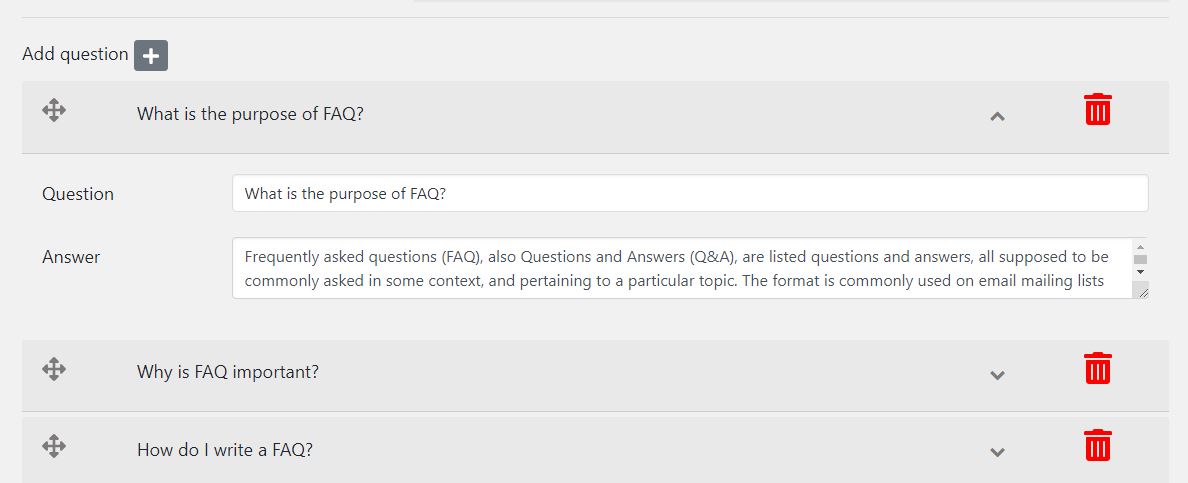Viewport: 1188px width, 483px height.
Task: Delete the 'Why is FAQ important?' question
Action: point(1097,368)
